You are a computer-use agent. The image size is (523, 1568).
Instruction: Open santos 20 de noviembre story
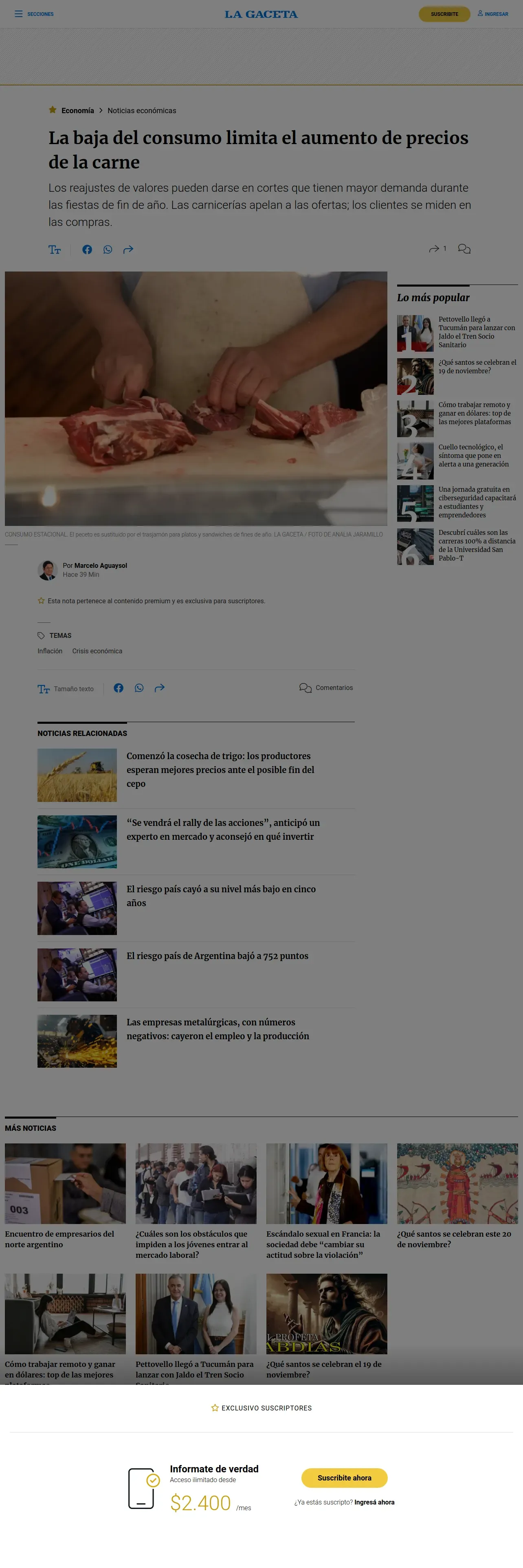tap(454, 1240)
